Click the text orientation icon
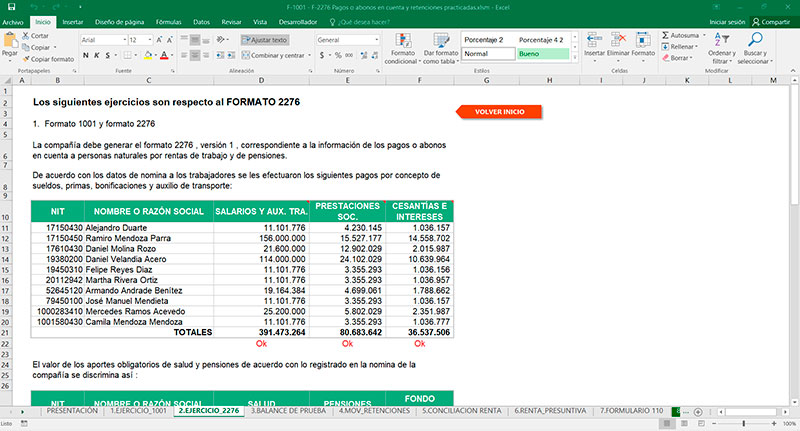The width and height of the screenshot is (800, 431). pyautogui.click(x=220, y=40)
